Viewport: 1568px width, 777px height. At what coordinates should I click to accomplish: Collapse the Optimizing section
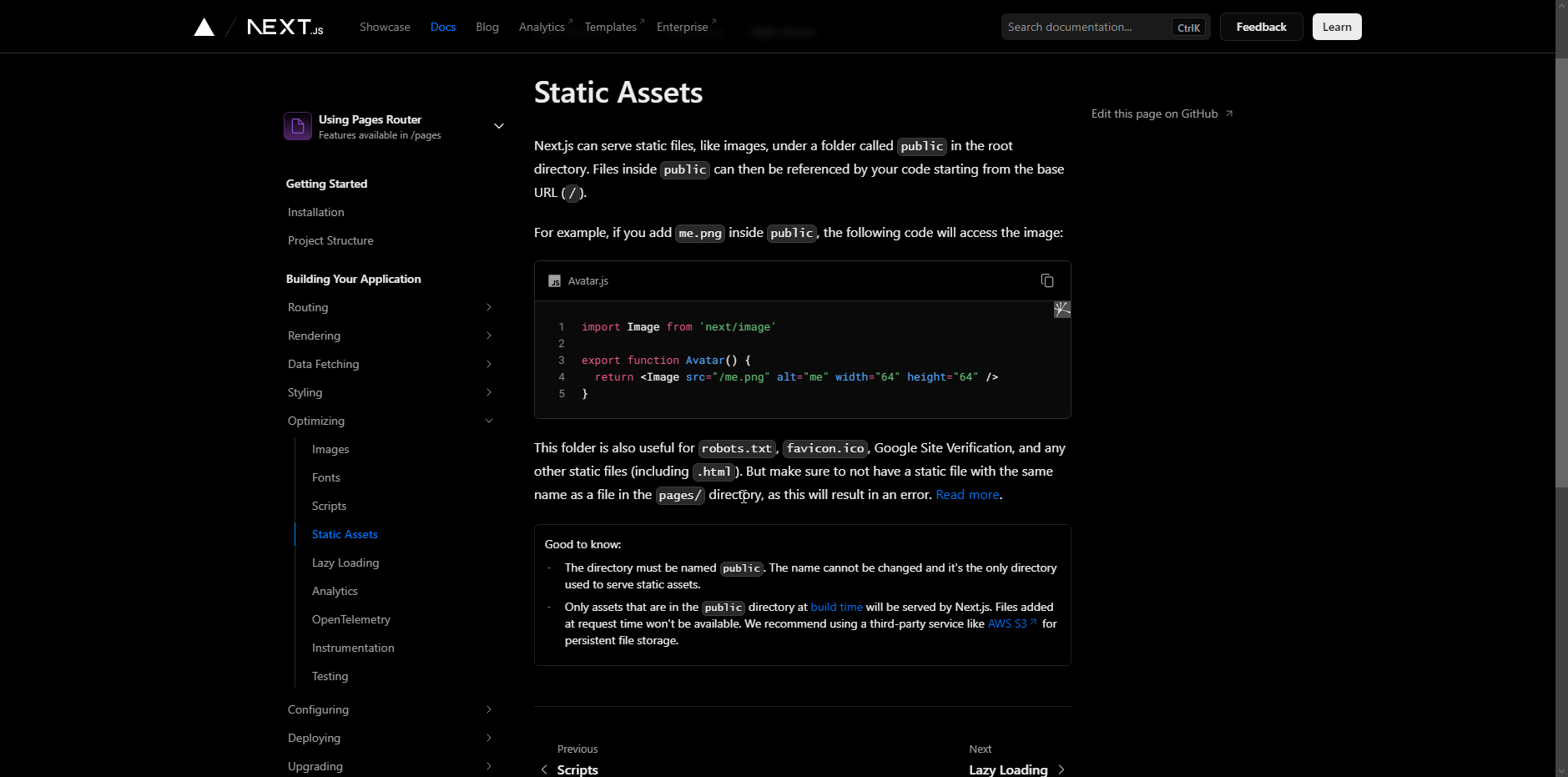[x=489, y=421]
